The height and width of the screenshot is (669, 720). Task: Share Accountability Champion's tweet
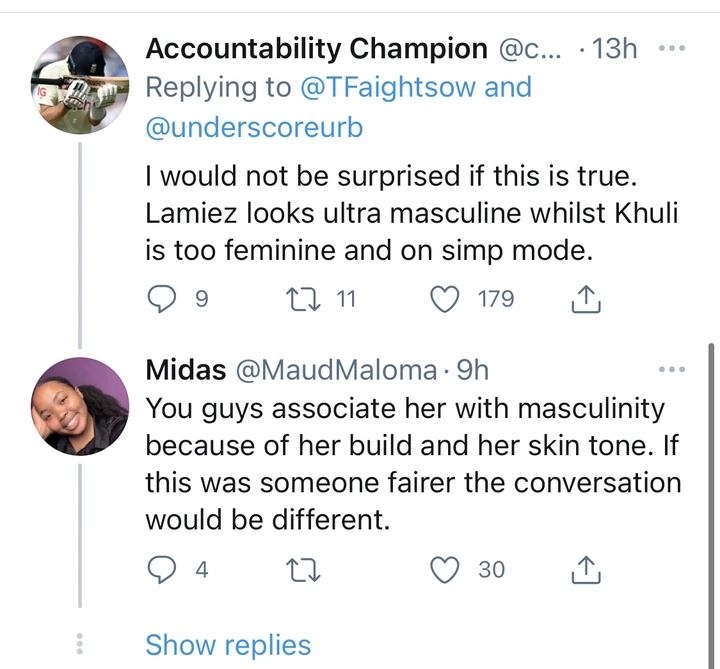click(x=586, y=299)
